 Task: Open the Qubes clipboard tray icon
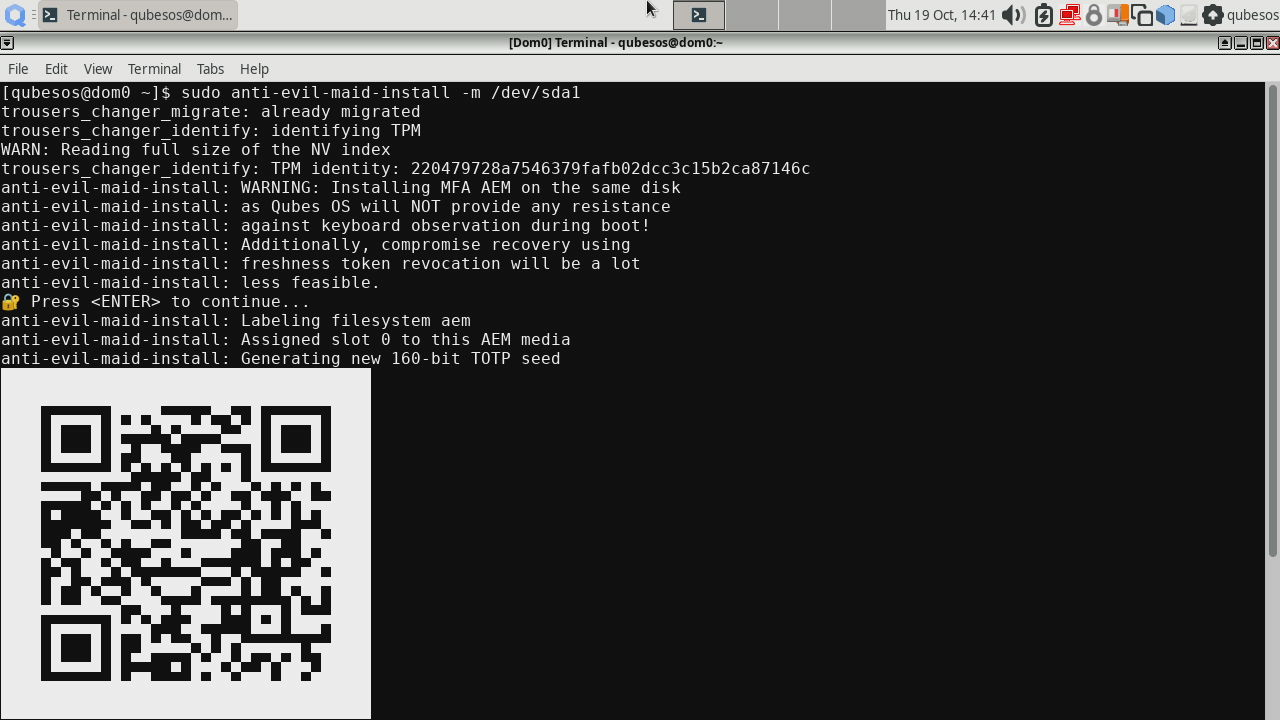(x=1141, y=15)
